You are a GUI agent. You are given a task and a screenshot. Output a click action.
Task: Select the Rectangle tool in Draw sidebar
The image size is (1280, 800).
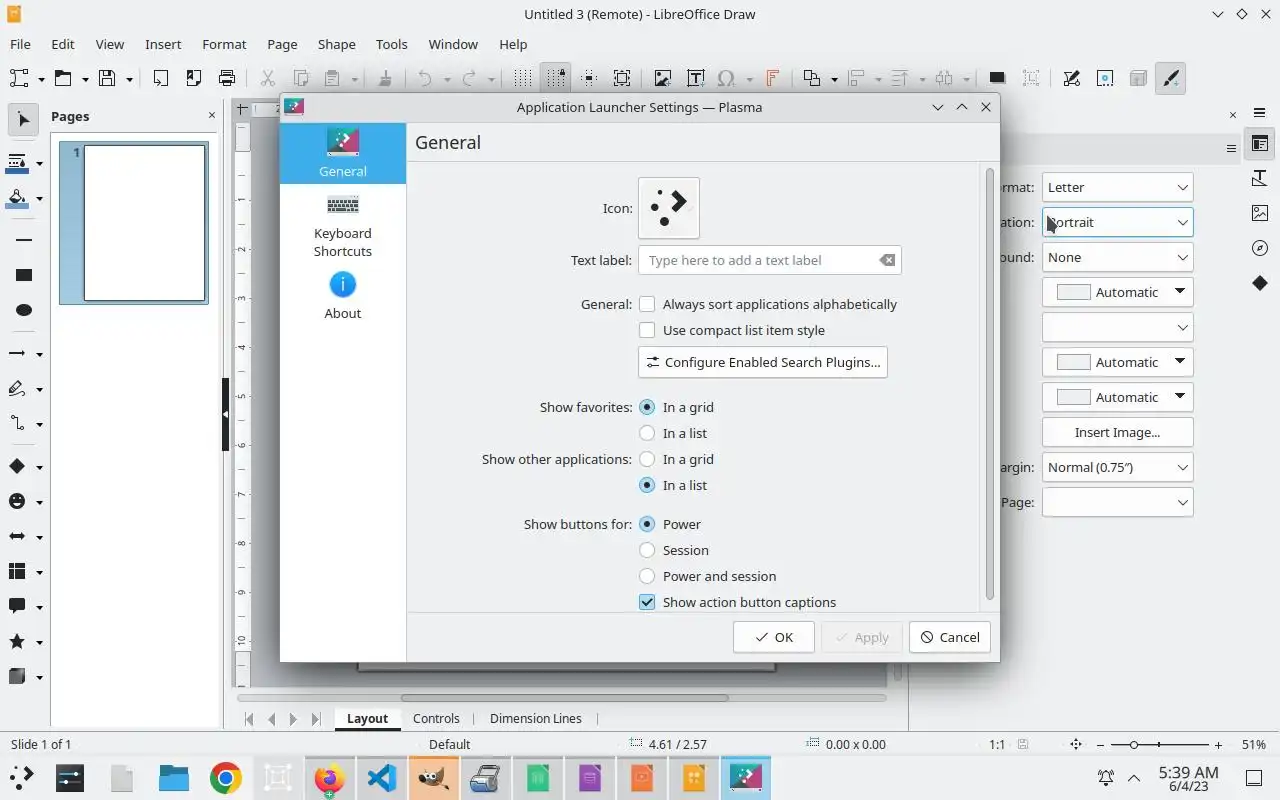23,275
